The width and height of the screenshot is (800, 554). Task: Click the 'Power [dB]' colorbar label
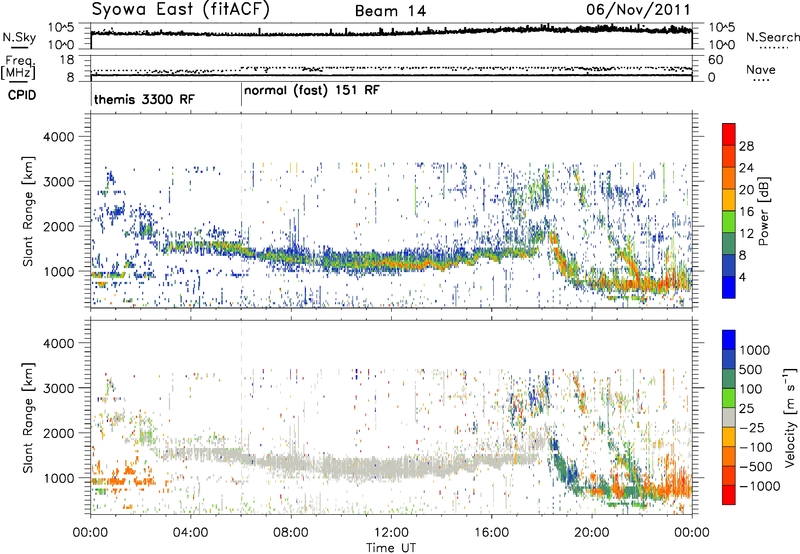tap(764, 211)
